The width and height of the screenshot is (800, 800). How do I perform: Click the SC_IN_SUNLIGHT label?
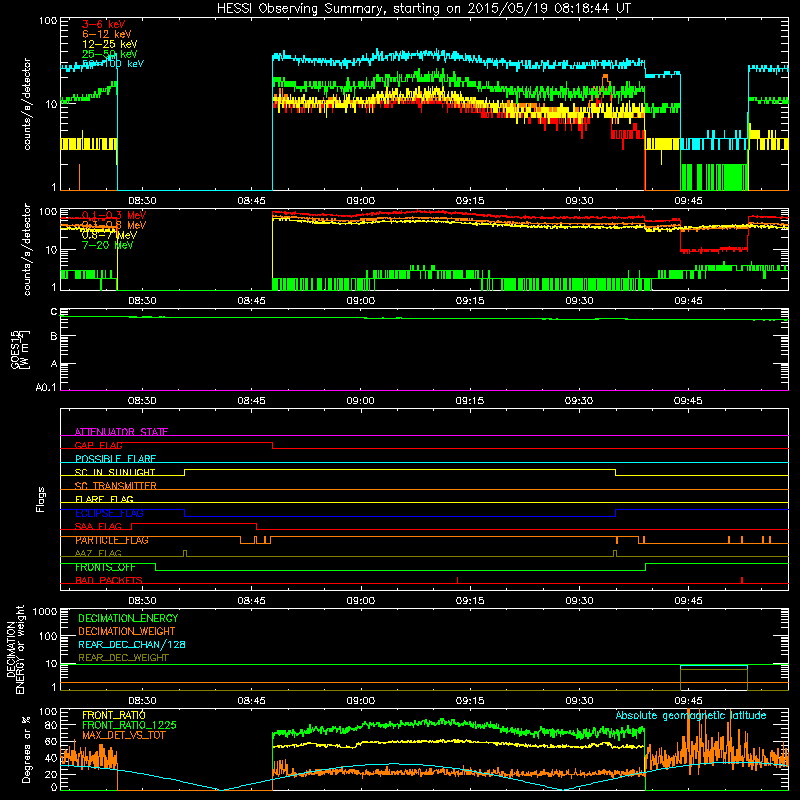(x=115, y=472)
